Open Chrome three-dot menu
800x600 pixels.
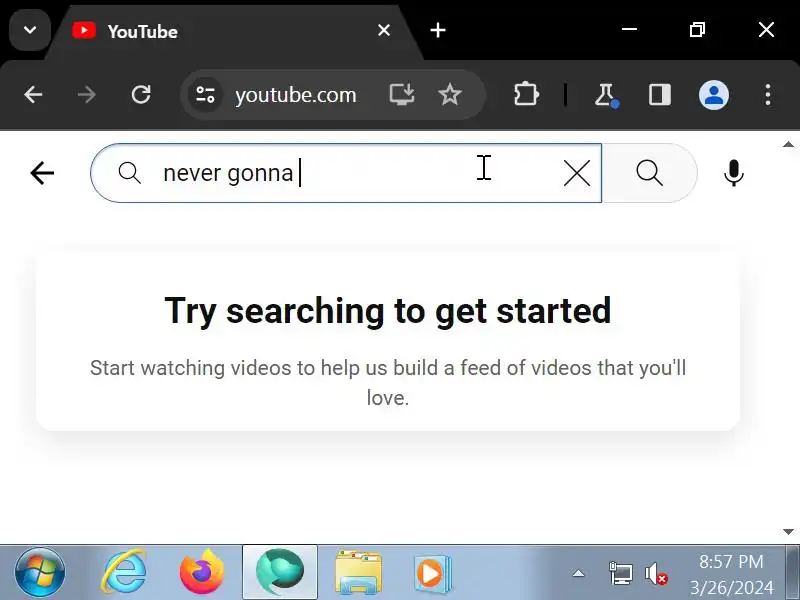click(768, 95)
